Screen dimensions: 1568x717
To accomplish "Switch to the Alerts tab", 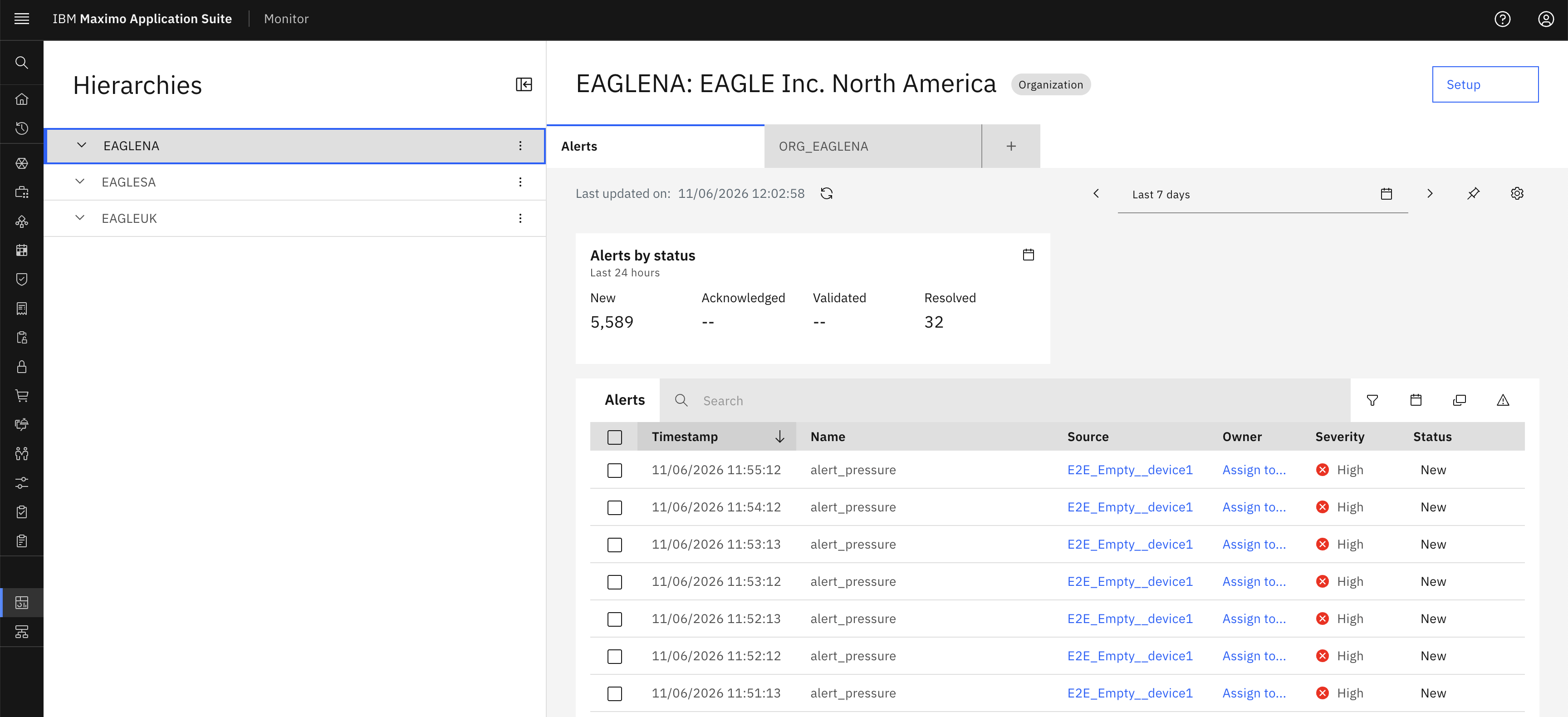I will click(x=656, y=146).
